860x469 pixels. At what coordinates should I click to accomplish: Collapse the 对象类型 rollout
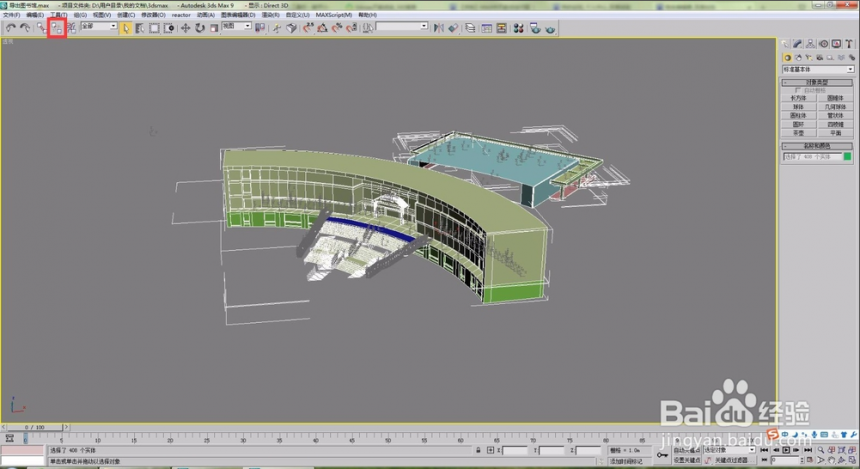click(x=817, y=82)
